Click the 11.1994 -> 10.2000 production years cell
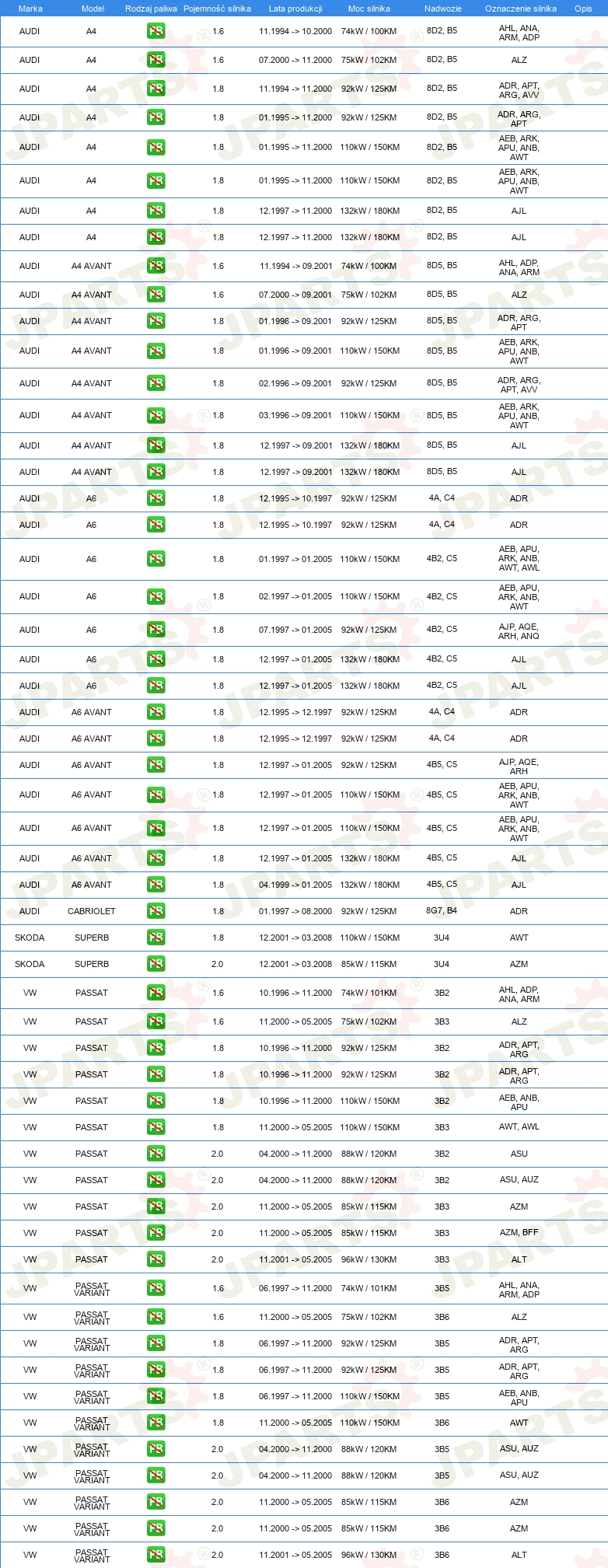Viewport: 608px width, 1568px height. coord(295,32)
